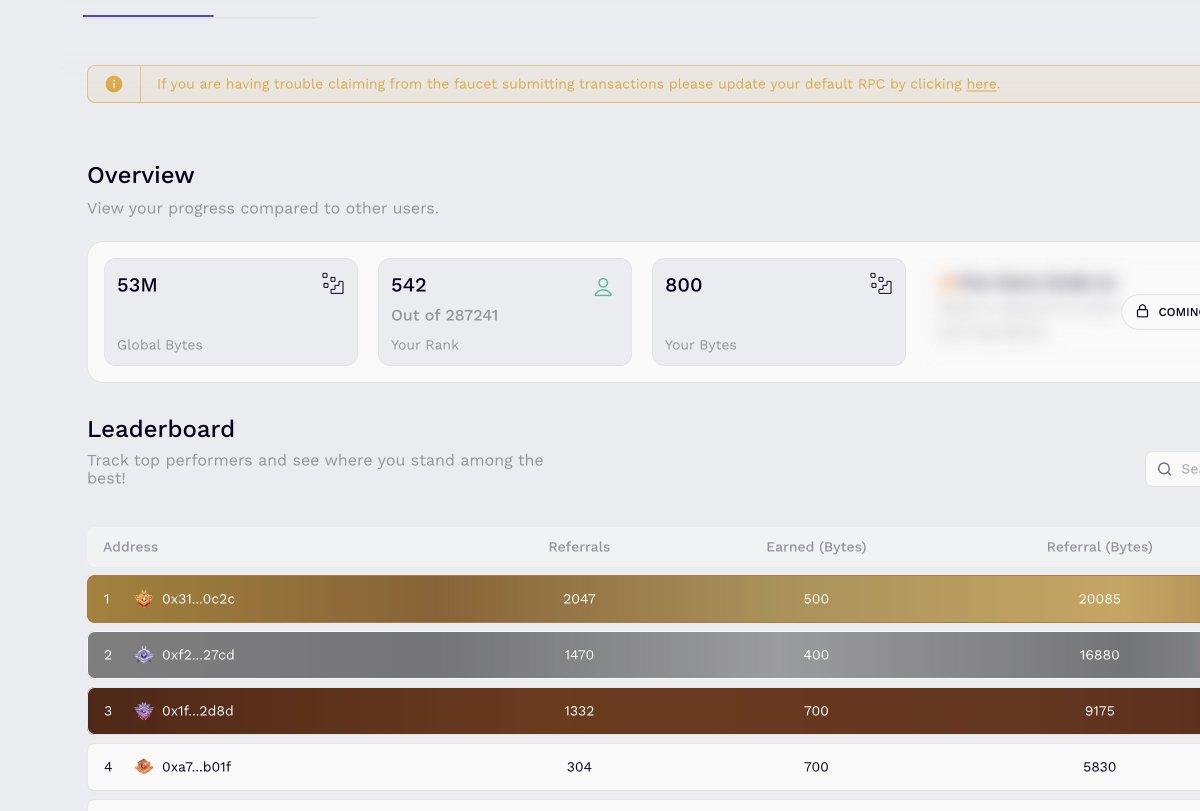Focus the leaderboard search field
This screenshot has height=811, width=1200.
click(x=1172, y=469)
